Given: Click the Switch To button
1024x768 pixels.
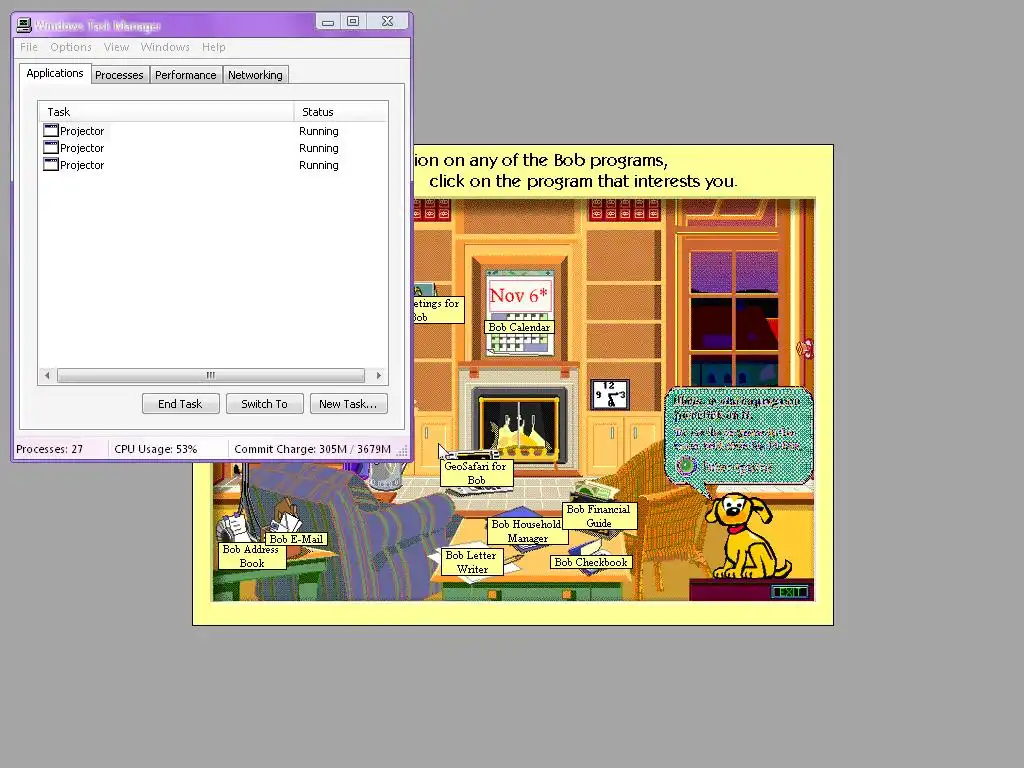Looking at the screenshot, I should click(264, 404).
